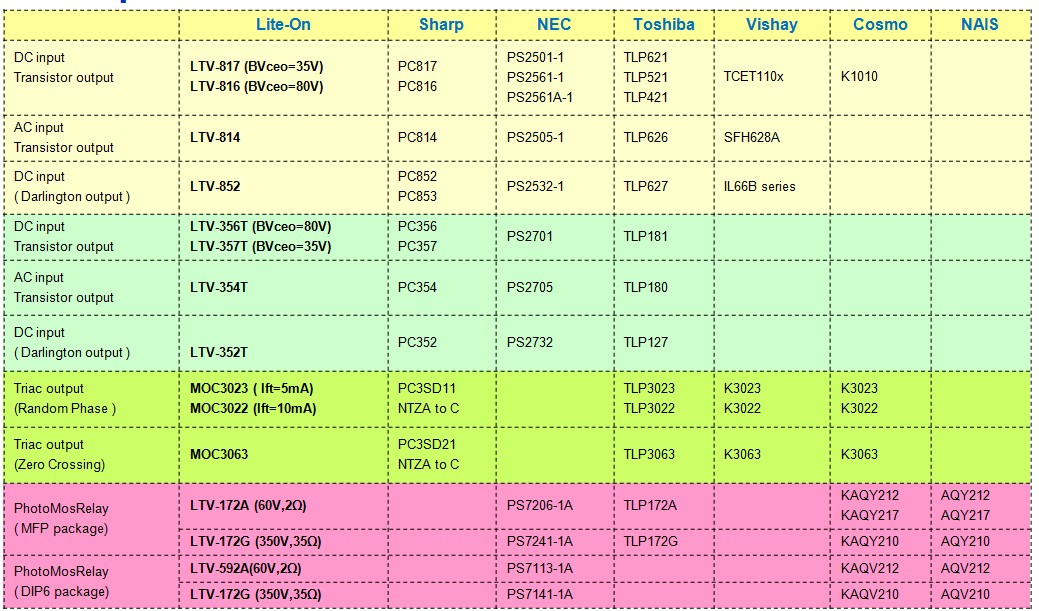Screen dimensions: 1039x611
Task: Select the LTV-816 (BVceo=80V) entry
Action: pyautogui.click(x=256, y=86)
